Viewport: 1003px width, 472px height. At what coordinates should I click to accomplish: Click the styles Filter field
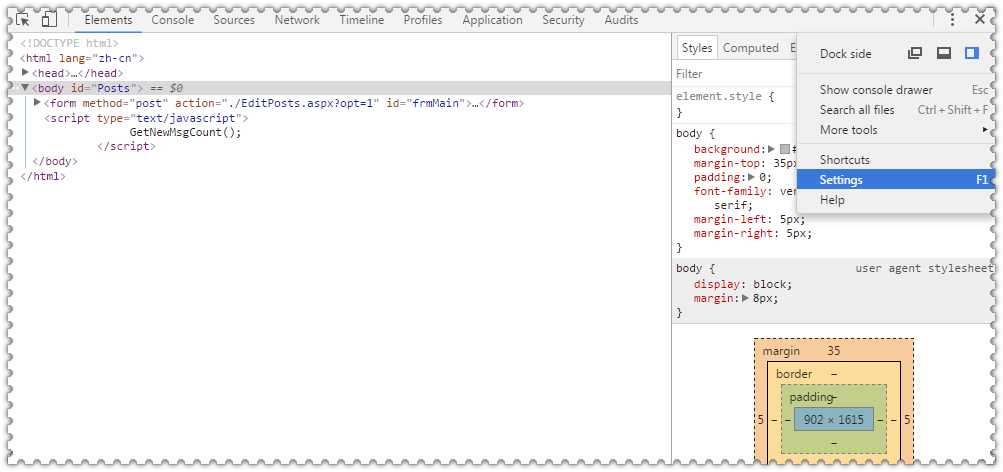click(x=736, y=74)
